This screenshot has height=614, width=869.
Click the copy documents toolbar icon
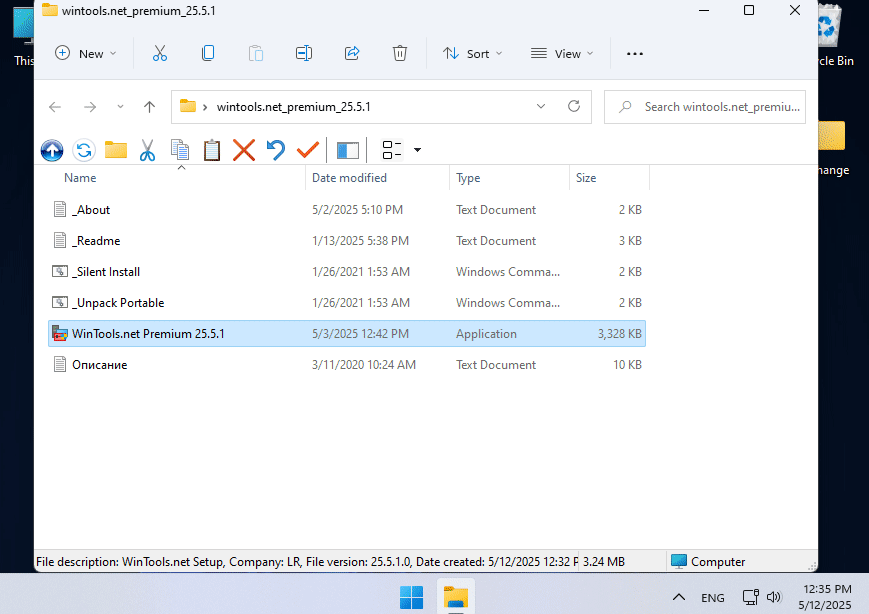180,150
